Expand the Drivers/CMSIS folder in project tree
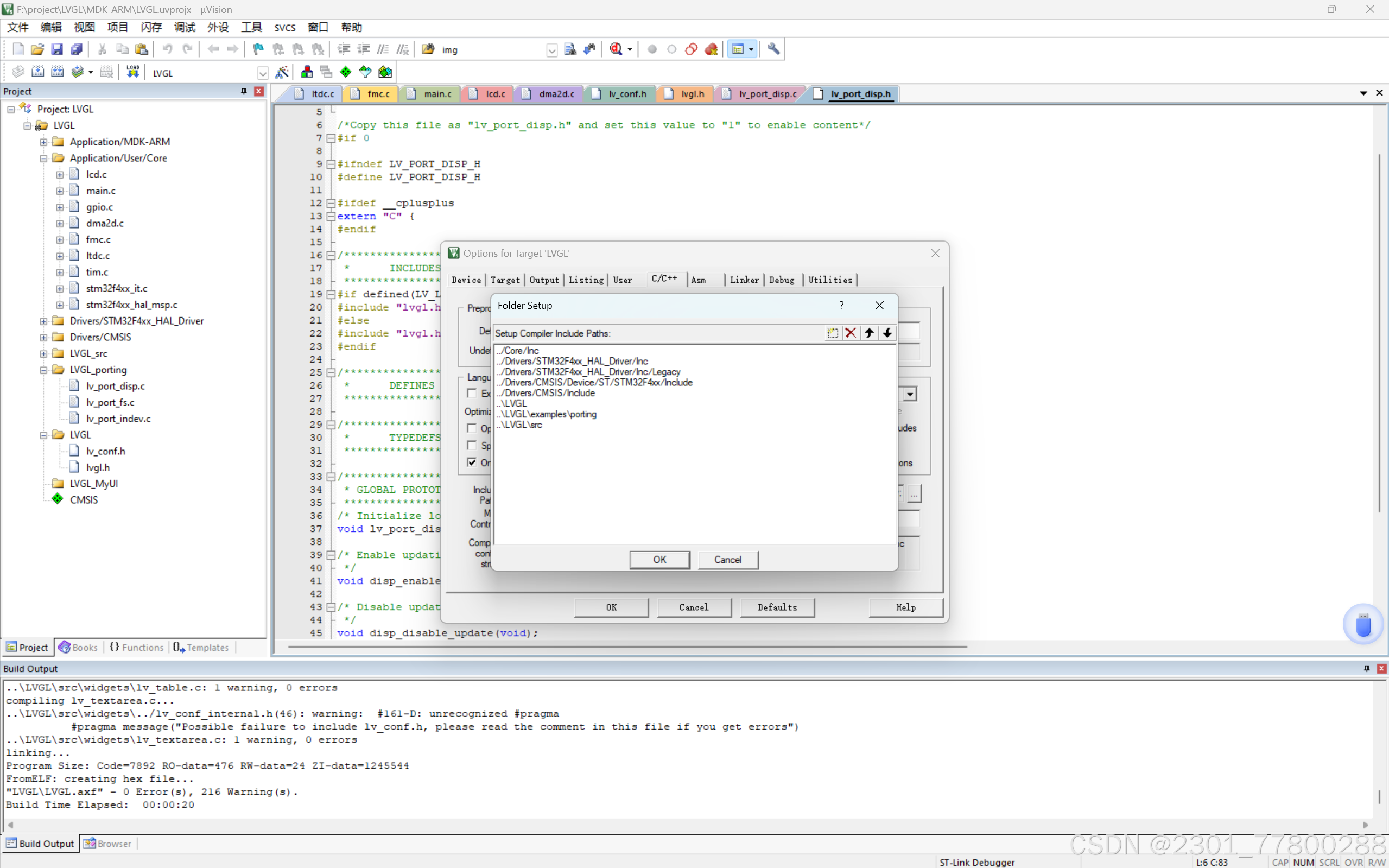Image resolution: width=1389 pixels, height=868 pixels. (43, 338)
